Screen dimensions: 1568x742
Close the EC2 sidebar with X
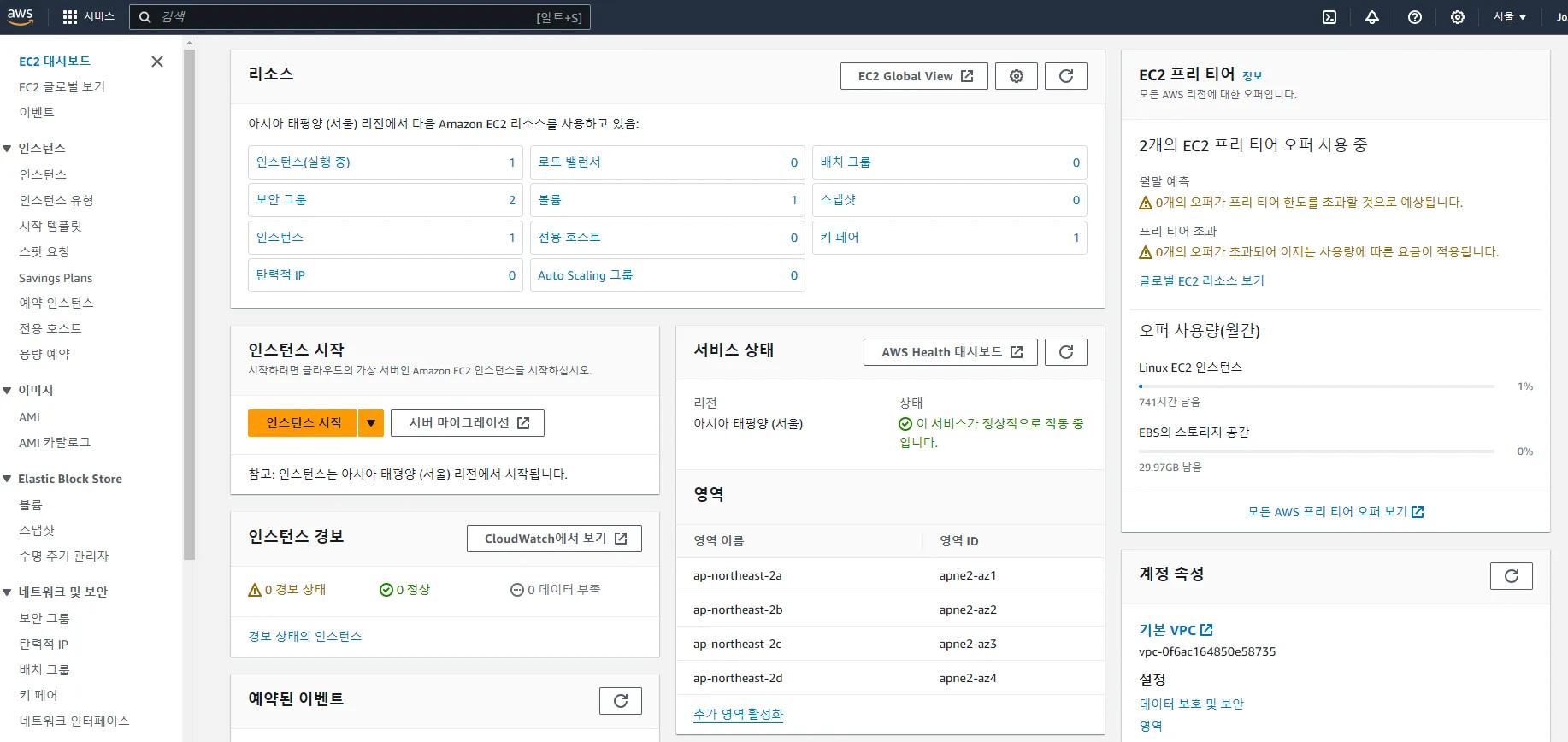tap(157, 62)
